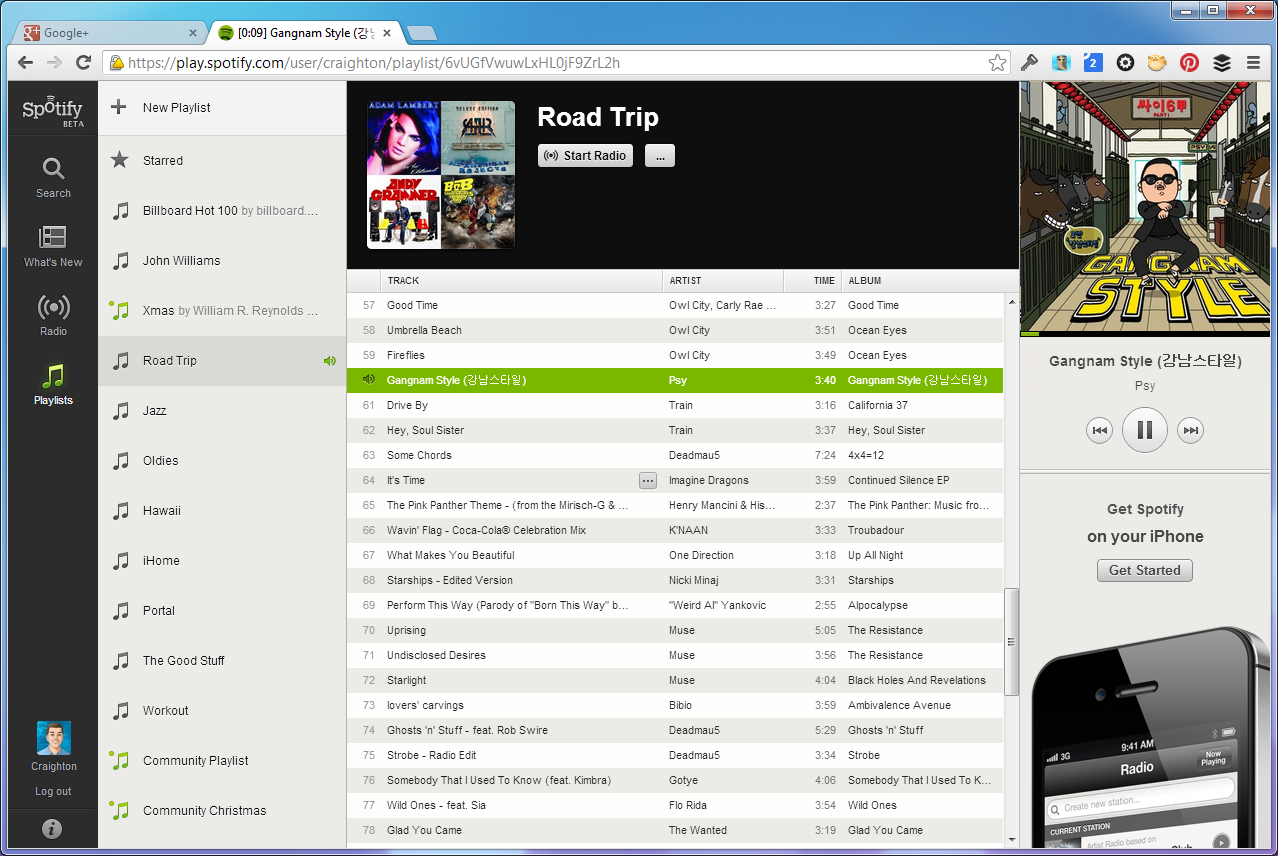Open the Starred list star icon
Screen dimensions: 1278x856
coord(119,159)
